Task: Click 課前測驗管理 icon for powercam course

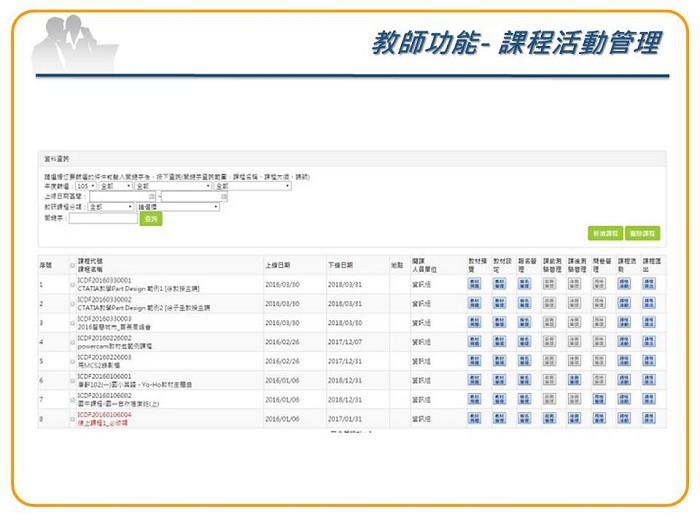Action: point(549,342)
